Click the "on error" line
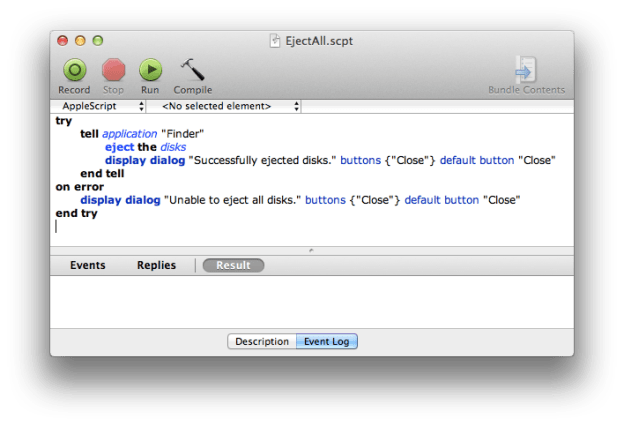624x426 pixels. [80, 187]
